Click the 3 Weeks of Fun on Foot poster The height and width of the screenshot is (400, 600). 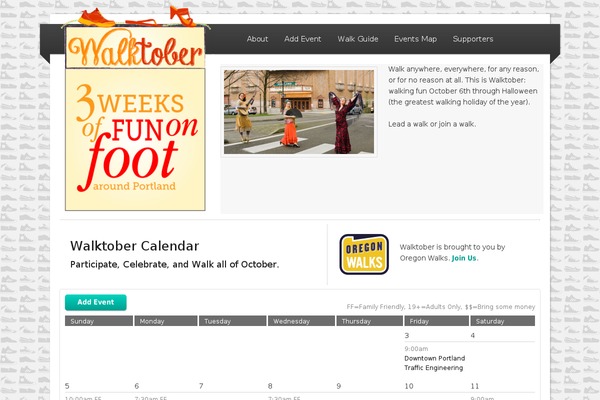pyautogui.click(x=135, y=139)
